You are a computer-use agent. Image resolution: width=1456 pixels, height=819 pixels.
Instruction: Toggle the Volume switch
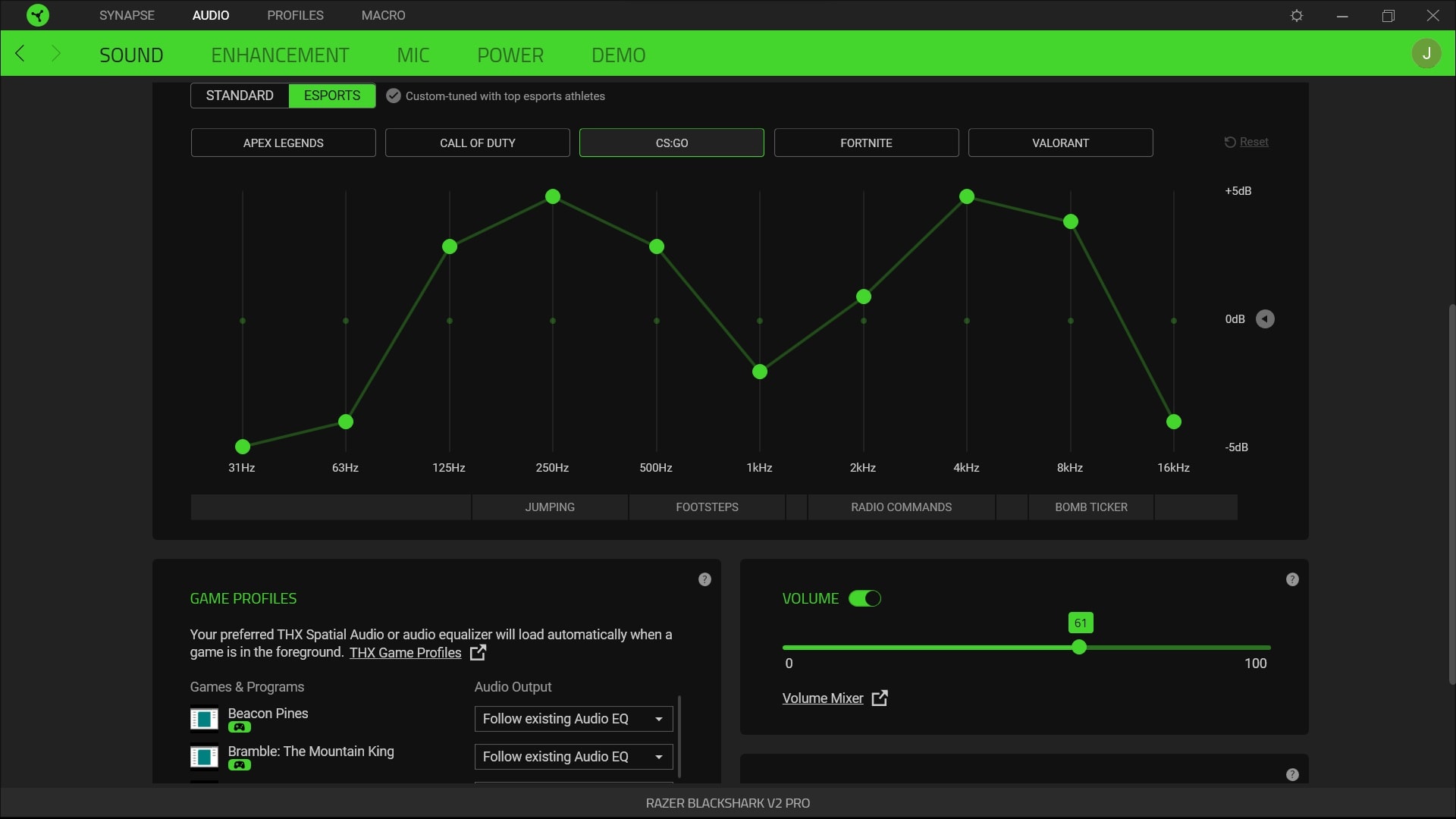pos(864,598)
